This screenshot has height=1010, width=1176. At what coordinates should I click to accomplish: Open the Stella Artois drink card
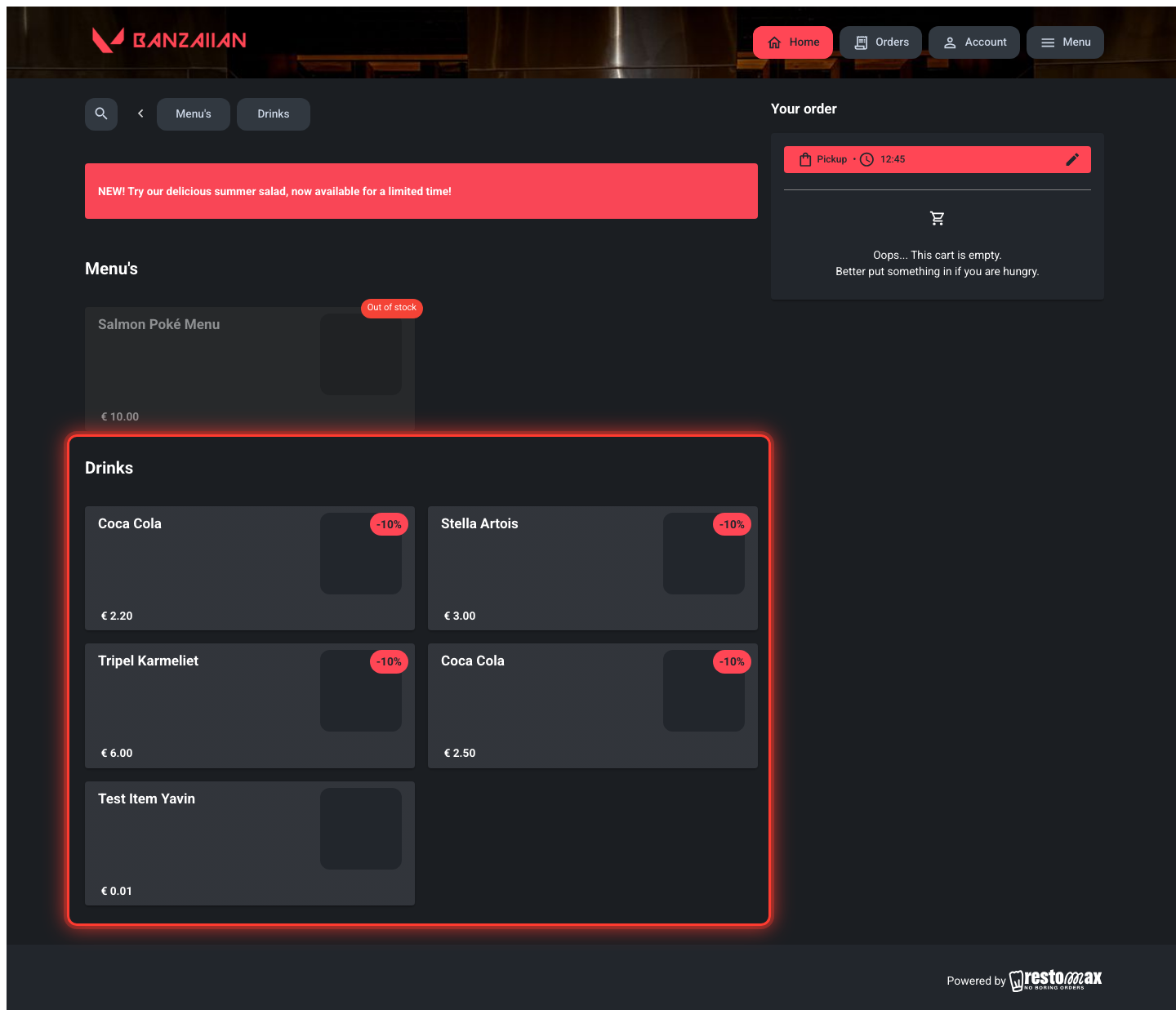pos(593,568)
